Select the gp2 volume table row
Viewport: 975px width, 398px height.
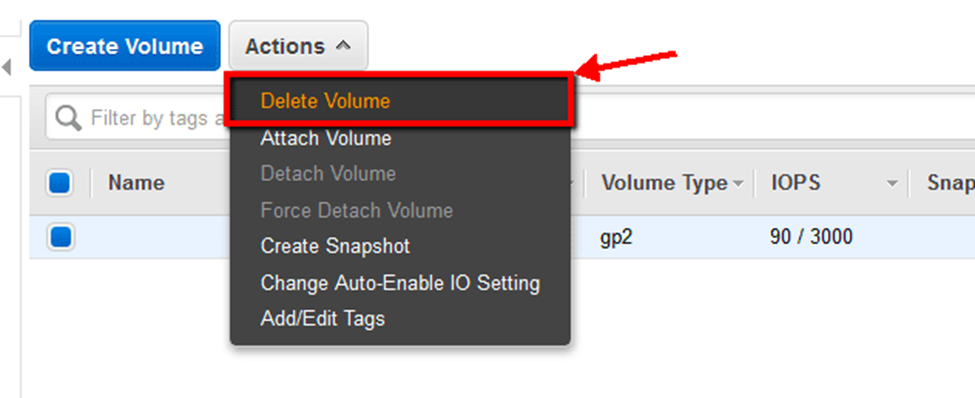point(502,237)
